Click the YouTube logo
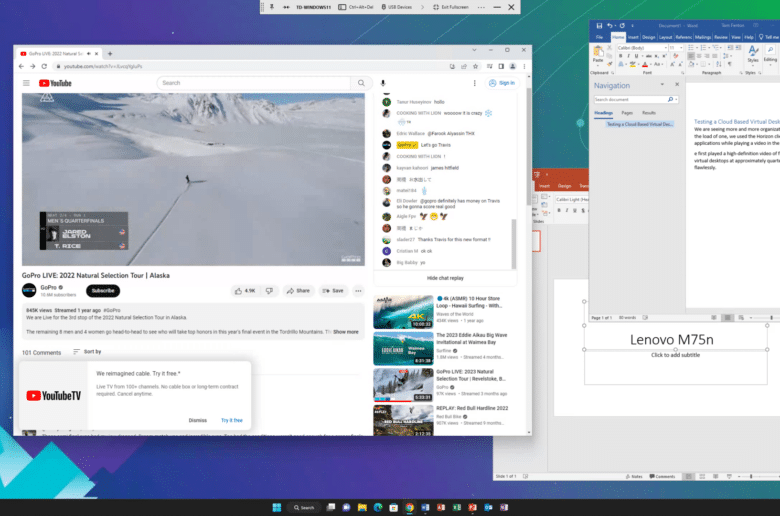The width and height of the screenshot is (780, 516). 55,83
